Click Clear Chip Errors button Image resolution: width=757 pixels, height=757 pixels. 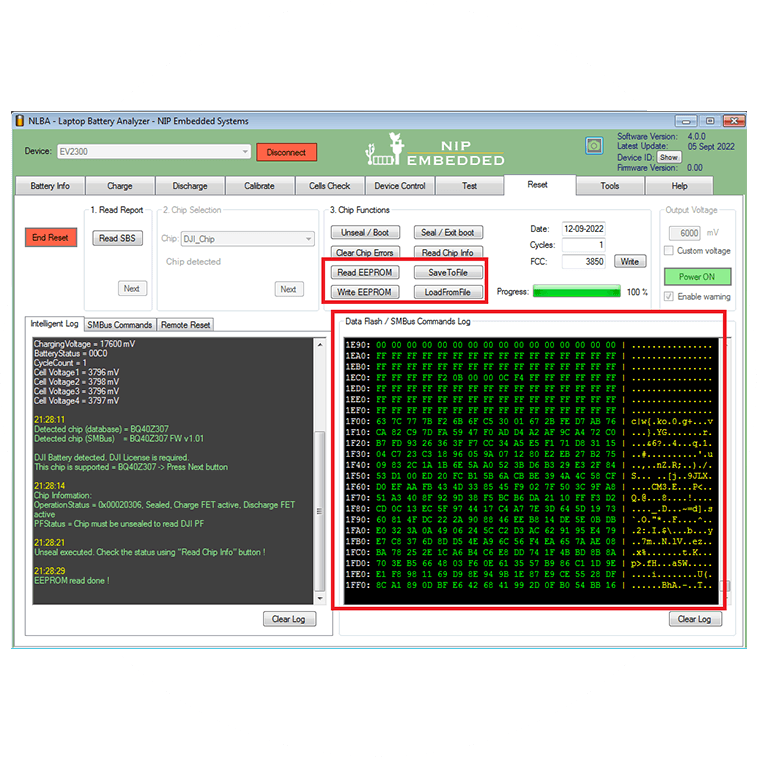click(365, 252)
